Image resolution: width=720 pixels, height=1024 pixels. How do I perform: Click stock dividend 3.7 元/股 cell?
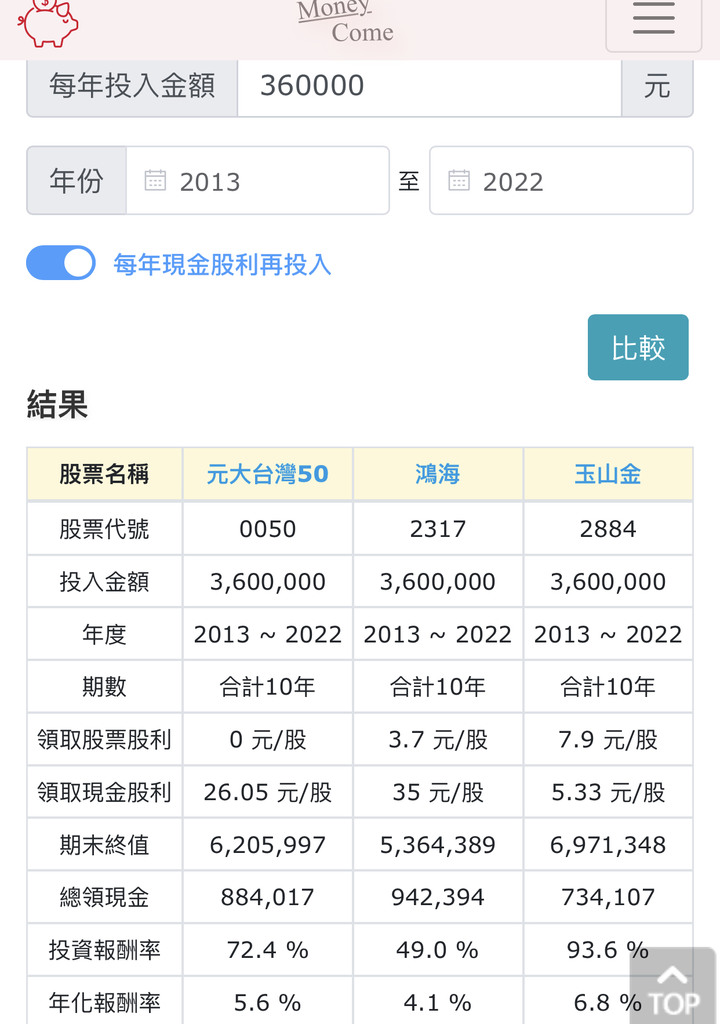[x=438, y=739]
